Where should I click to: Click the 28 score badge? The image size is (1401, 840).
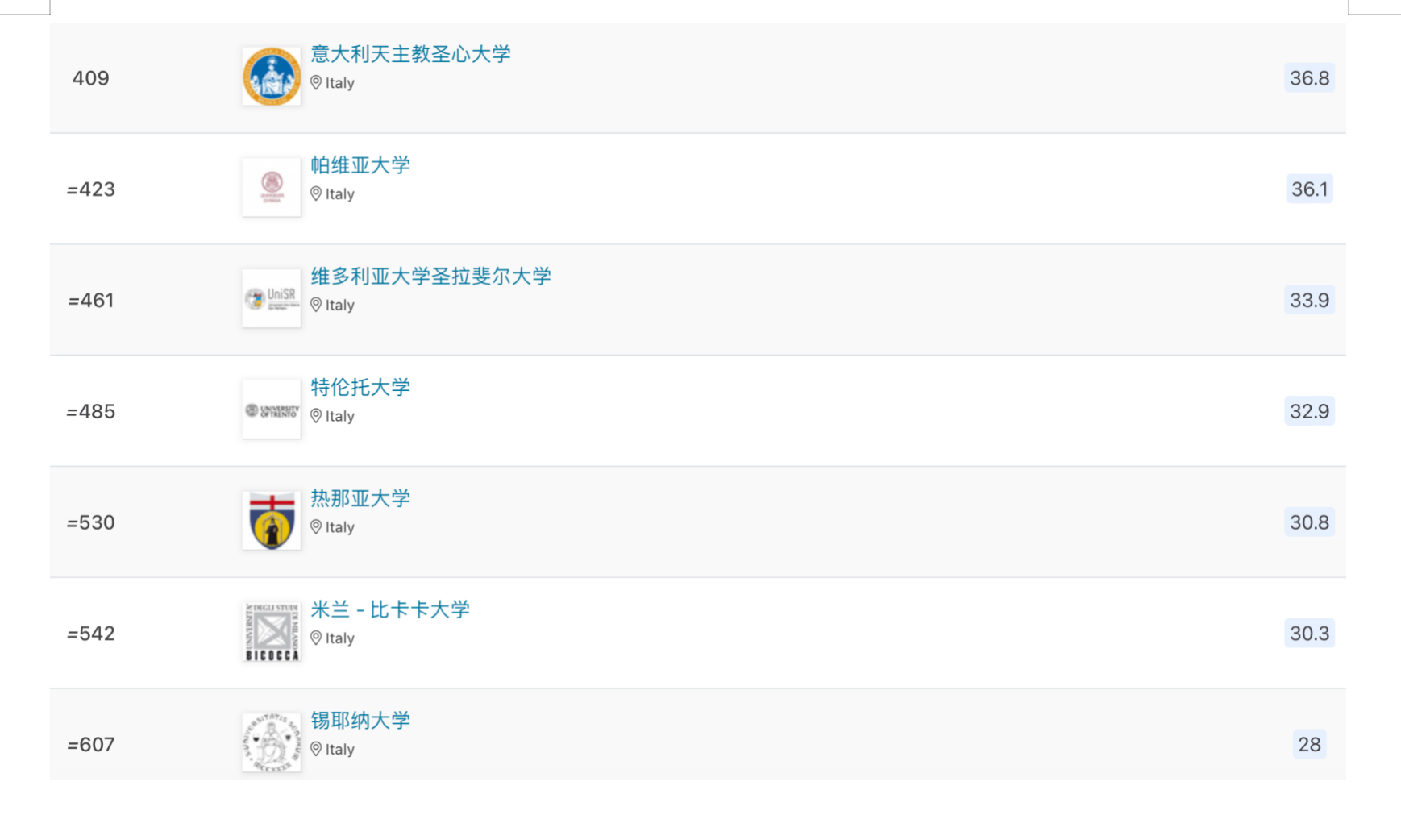pos(1309,745)
